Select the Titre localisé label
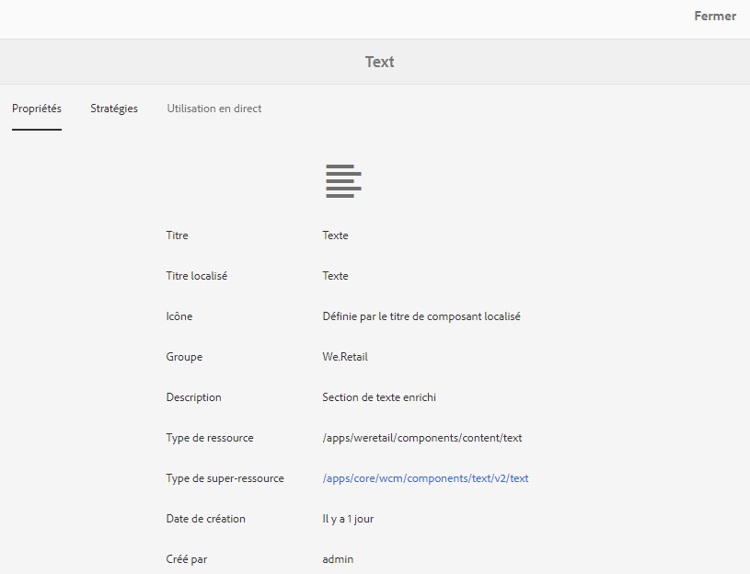The image size is (750, 574). [x=197, y=276]
